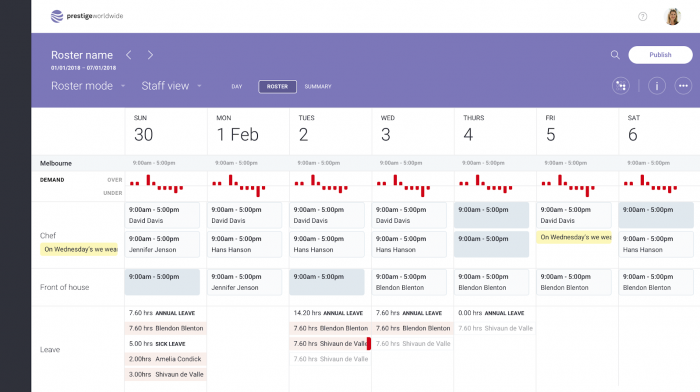Image resolution: width=700 pixels, height=392 pixels.
Task: Select the Roster view tab
Action: pos(277,87)
